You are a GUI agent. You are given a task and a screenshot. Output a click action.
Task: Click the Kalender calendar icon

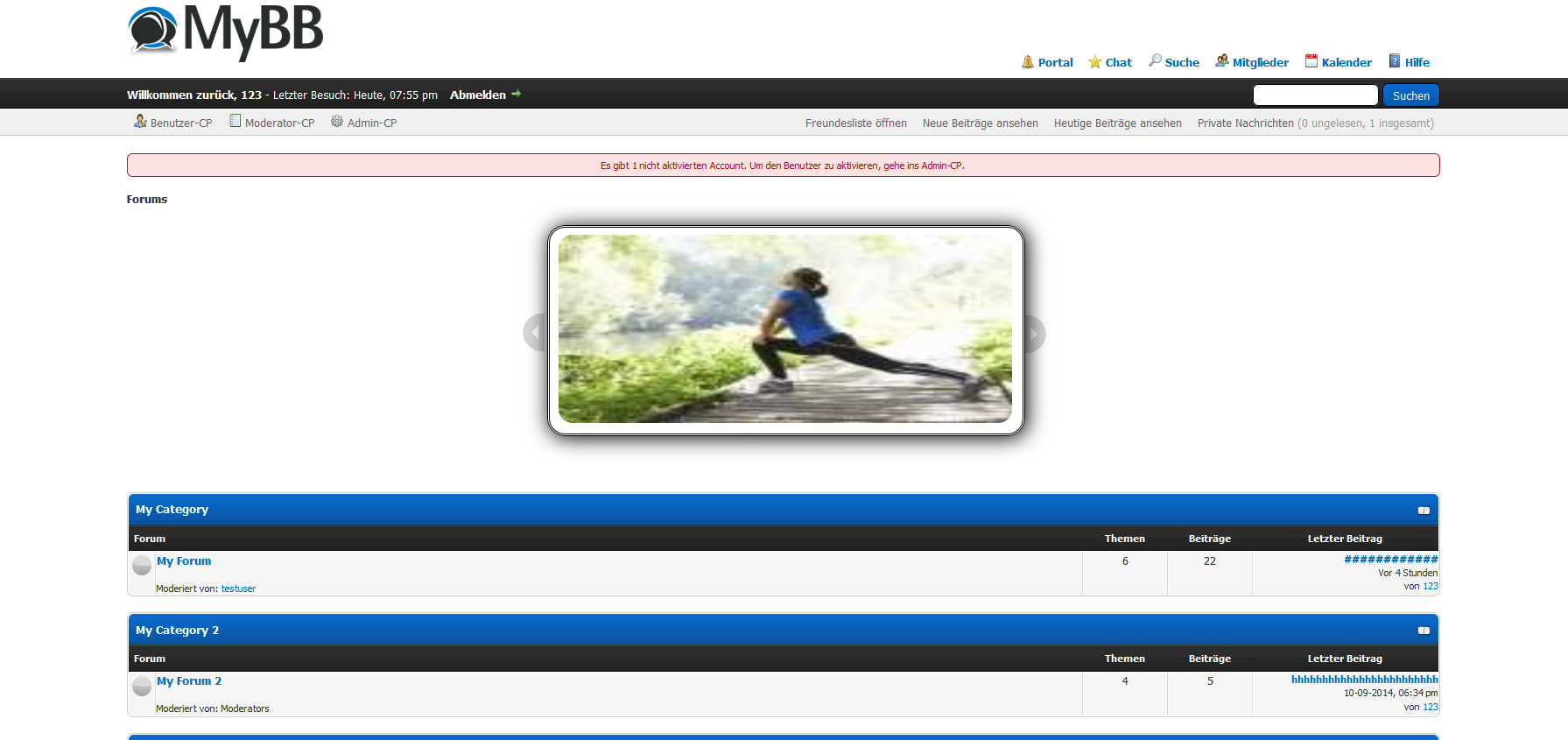(x=1311, y=61)
